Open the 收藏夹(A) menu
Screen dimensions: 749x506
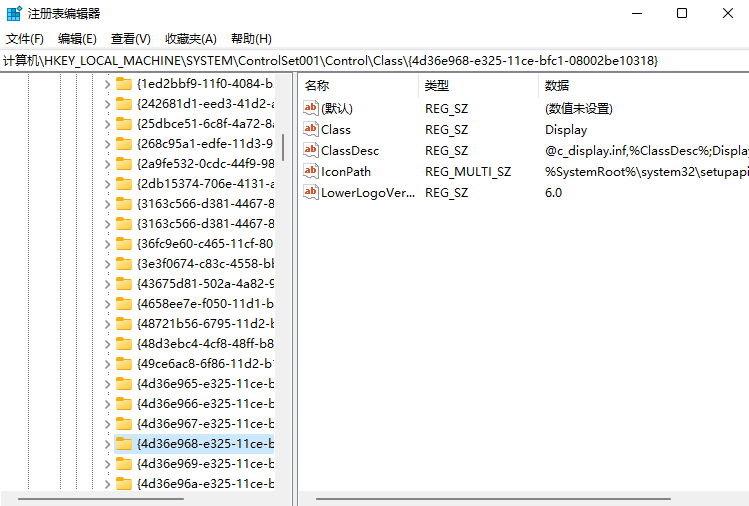tap(191, 39)
